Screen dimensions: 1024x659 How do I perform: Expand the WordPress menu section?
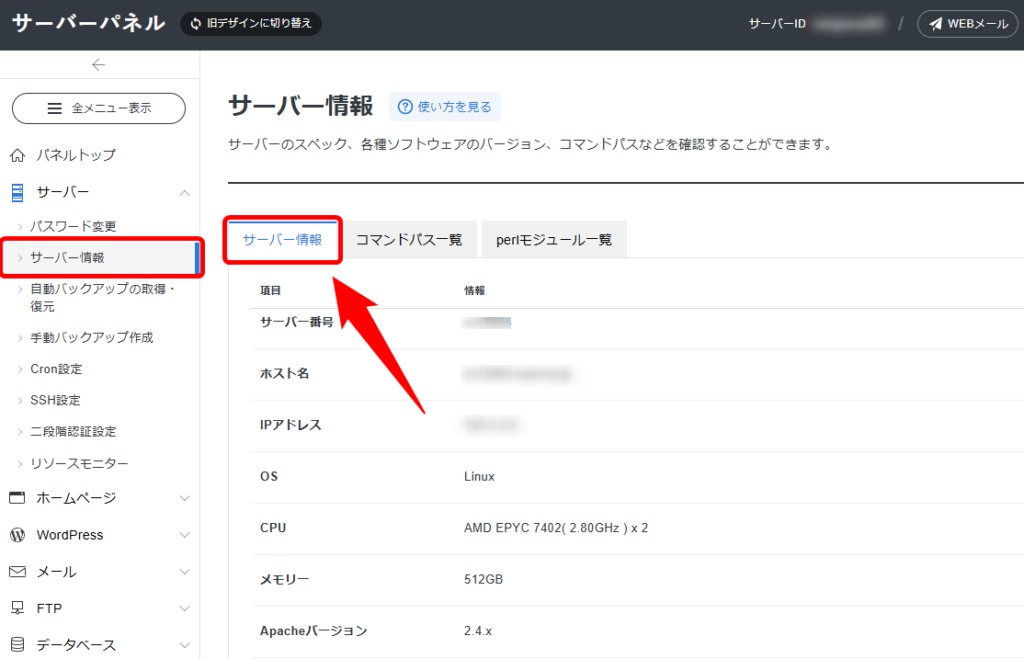(x=184, y=535)
